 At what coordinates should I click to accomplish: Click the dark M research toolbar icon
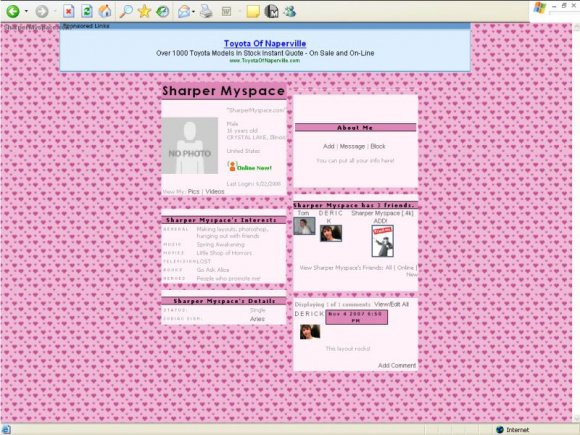[x=271, y=11]
